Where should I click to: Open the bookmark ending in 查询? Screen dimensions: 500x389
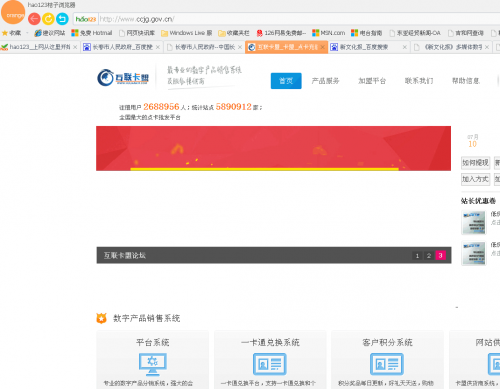(466, 33)
